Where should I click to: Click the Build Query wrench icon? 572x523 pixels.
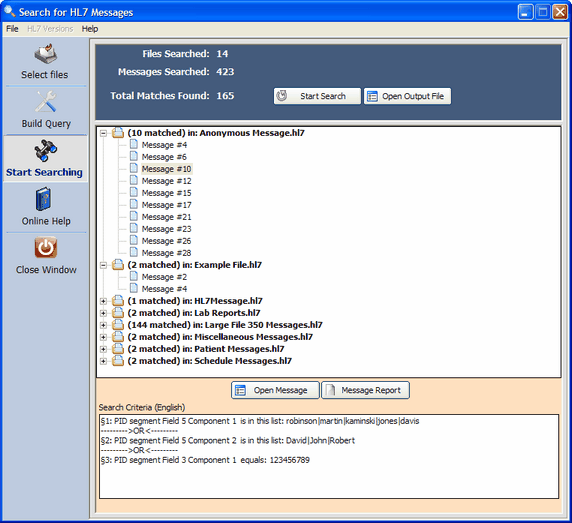[46, 101]
